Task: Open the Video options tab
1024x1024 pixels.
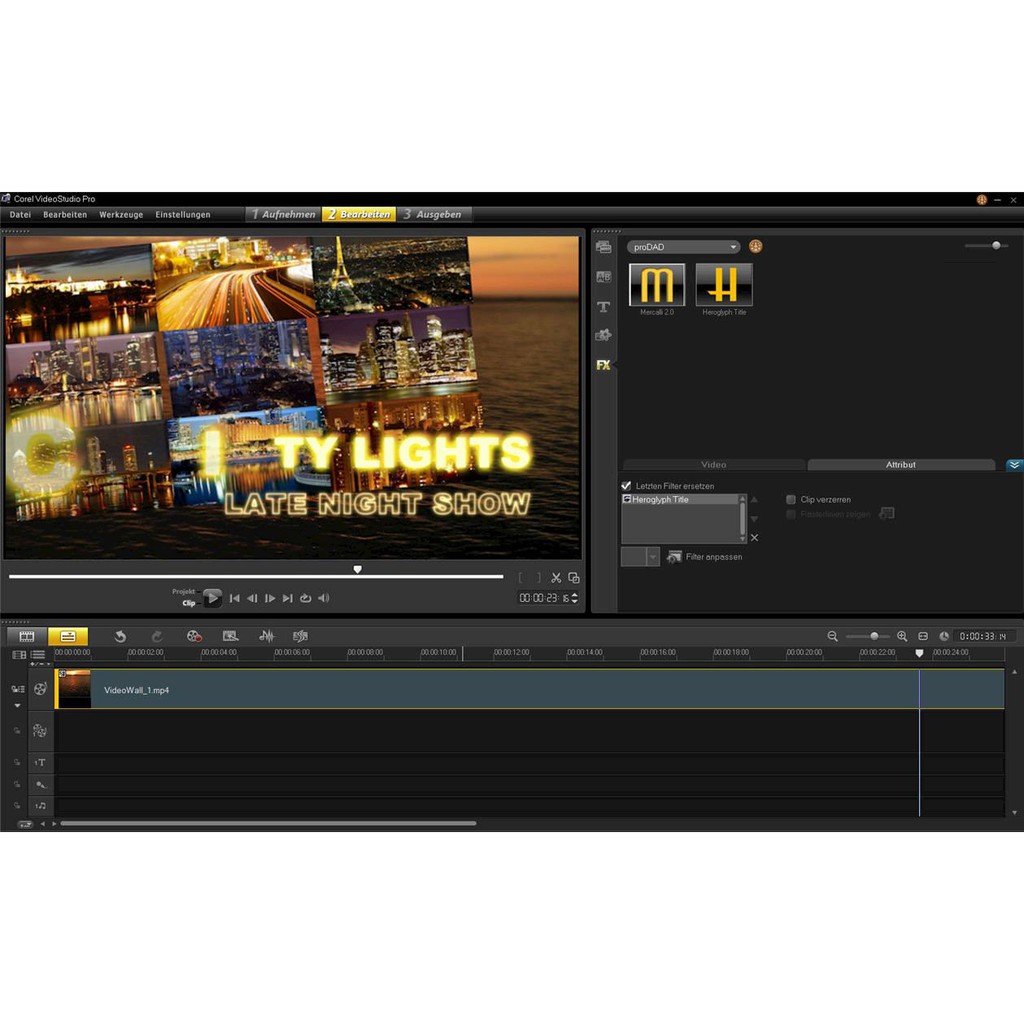Action: pyautogui.click(x=714, y=465)
